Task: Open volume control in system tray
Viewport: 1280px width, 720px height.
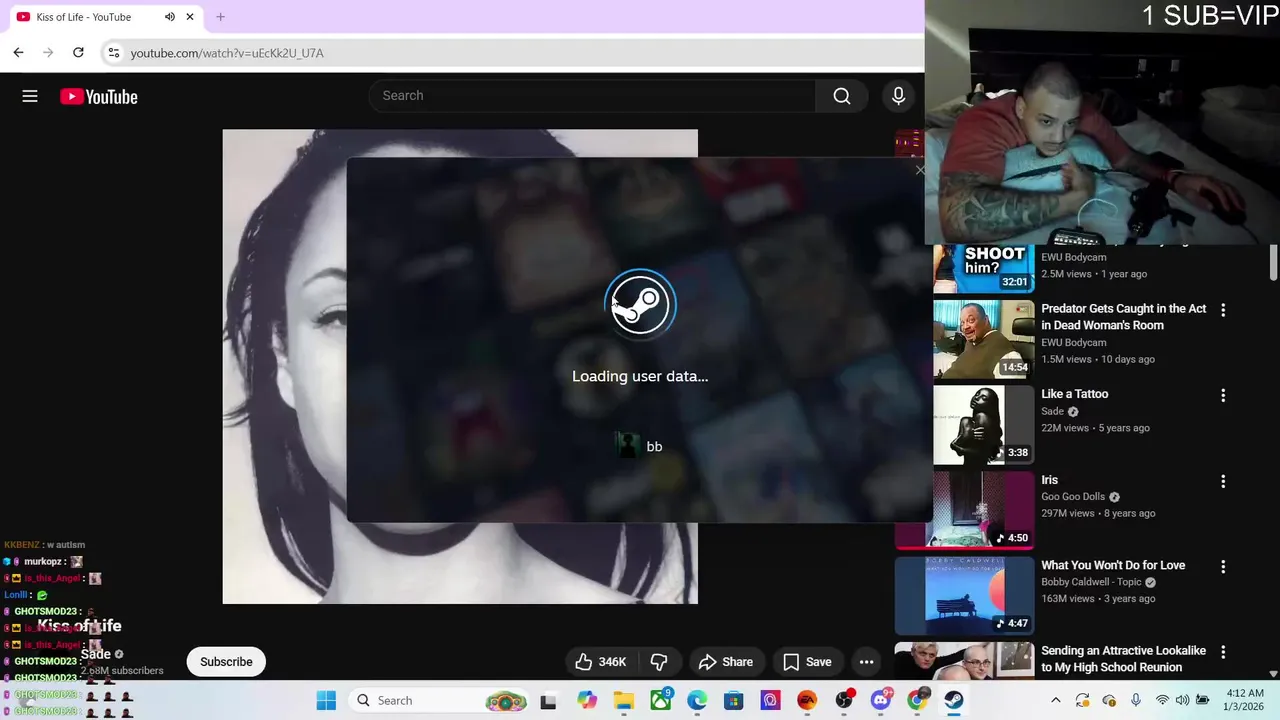Action: pos(1181,700)
